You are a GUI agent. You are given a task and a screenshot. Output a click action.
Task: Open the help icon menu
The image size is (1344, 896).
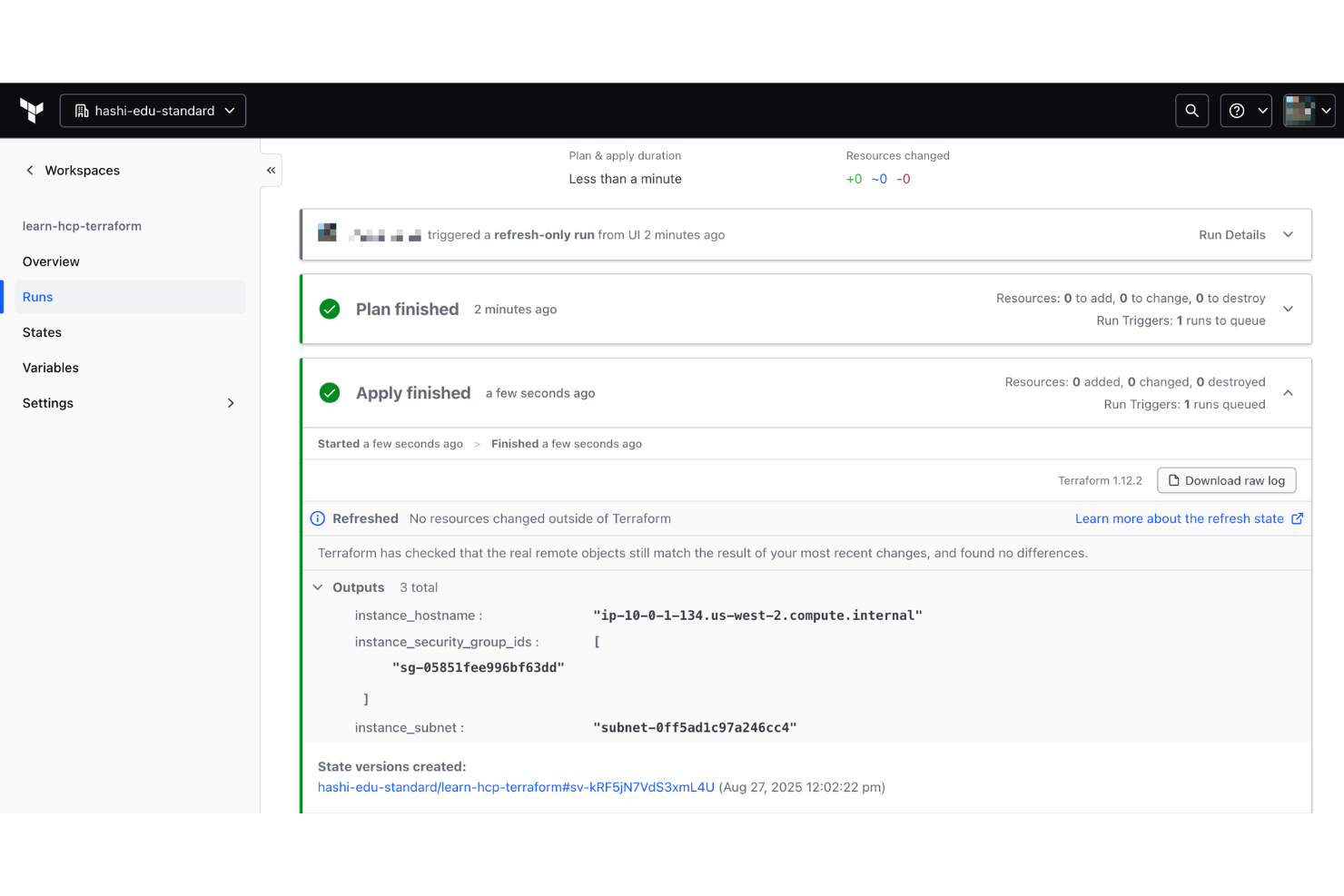pos(1237,110)
